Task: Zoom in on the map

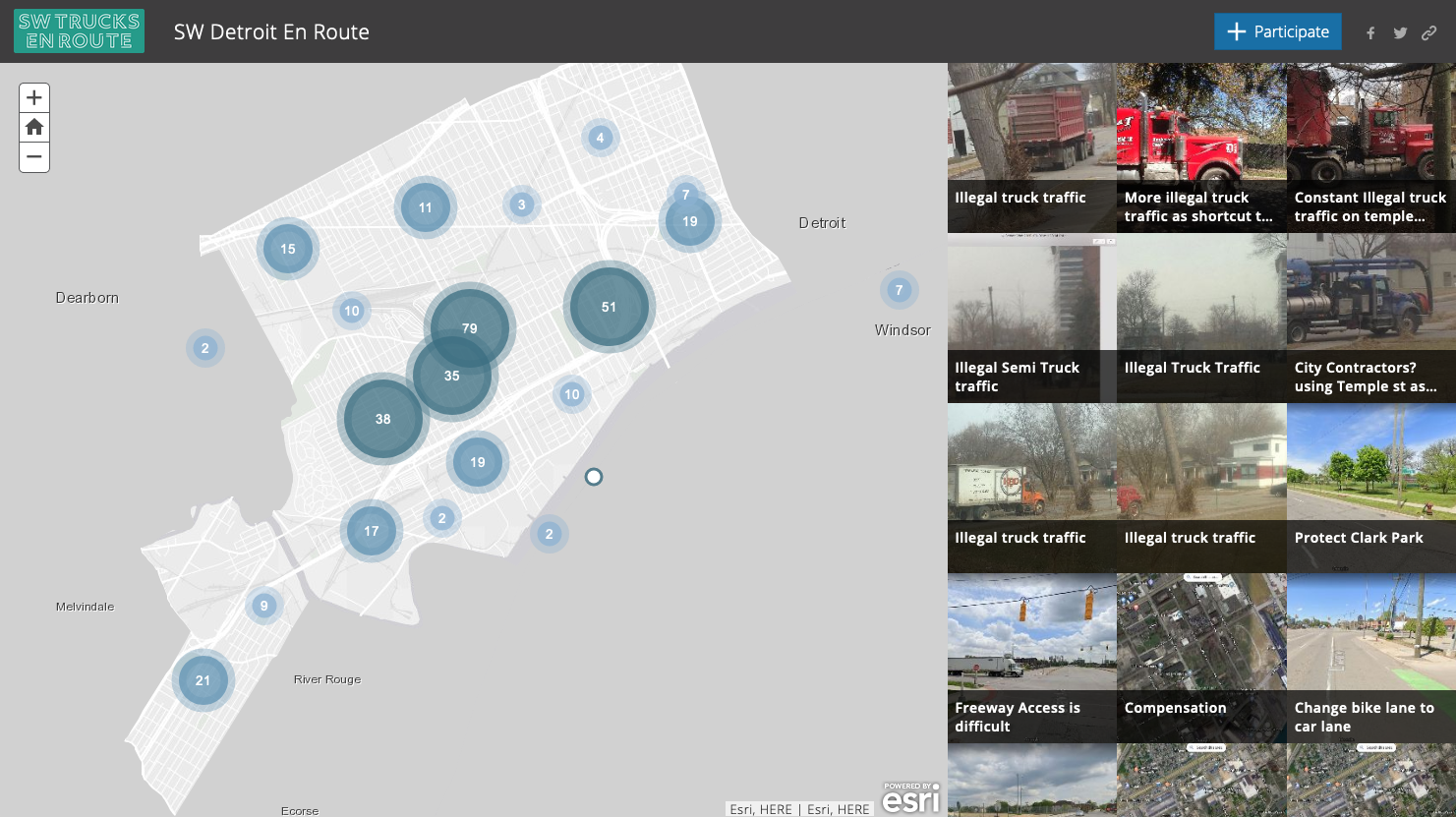Action: [x=34, y=98]
